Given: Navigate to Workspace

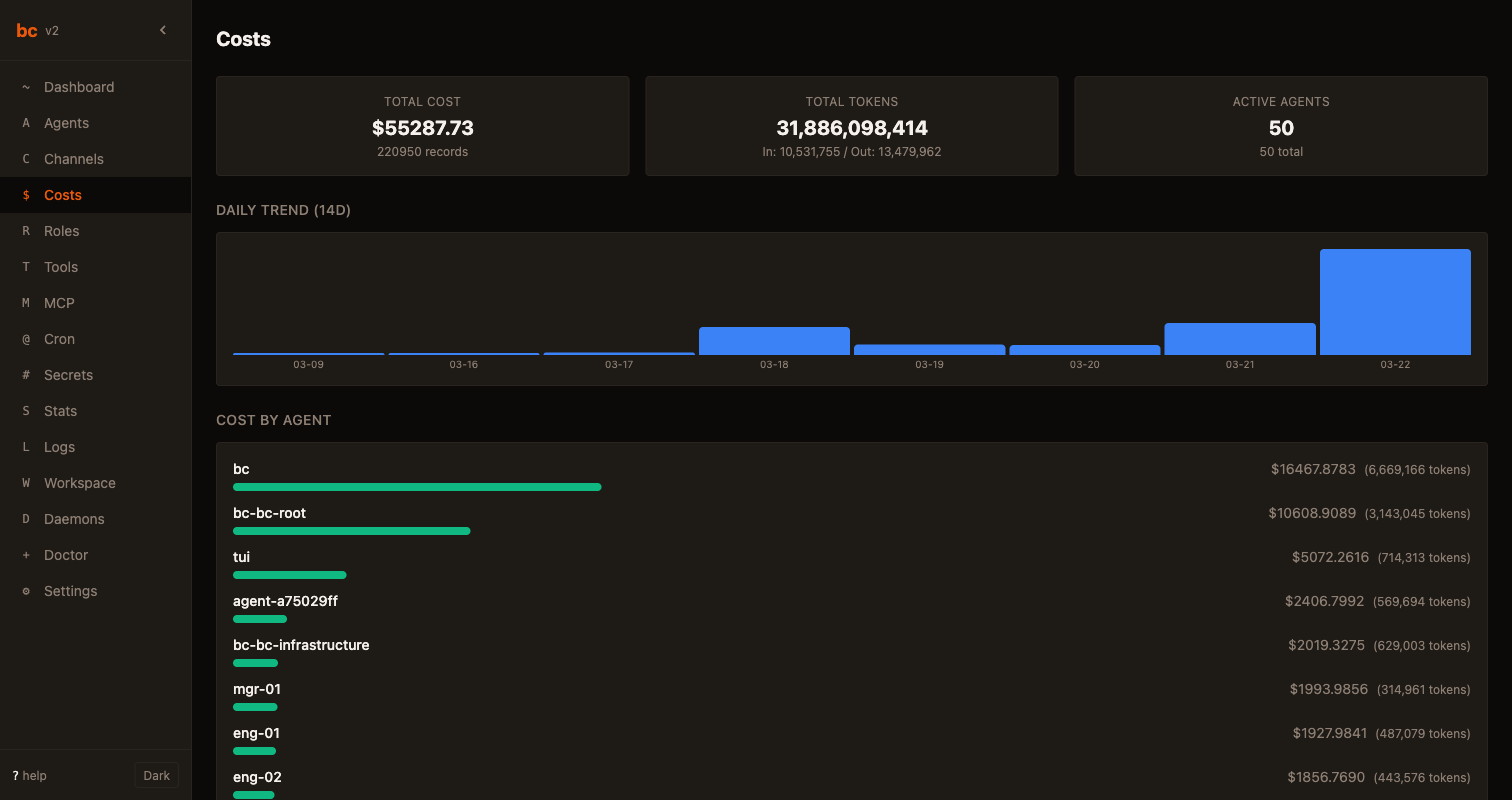Looking at the screenshot, I should 95,483.
